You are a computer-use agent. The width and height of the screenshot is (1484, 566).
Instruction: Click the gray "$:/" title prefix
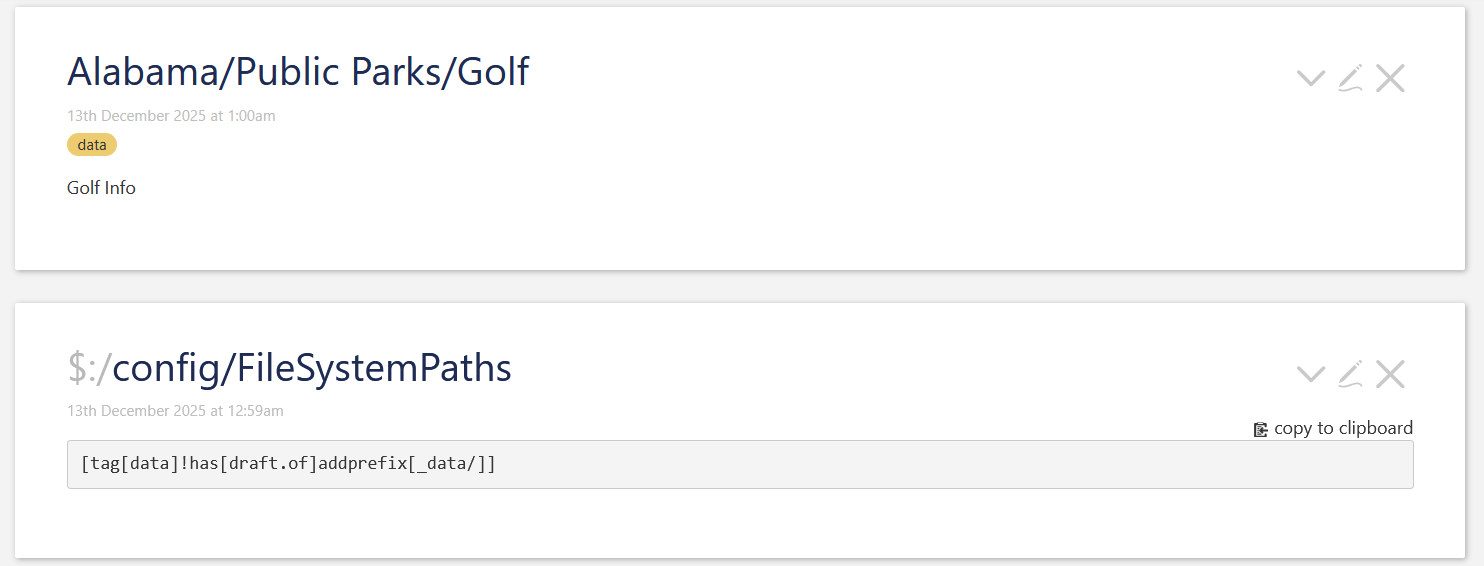(x=88, y=368)
